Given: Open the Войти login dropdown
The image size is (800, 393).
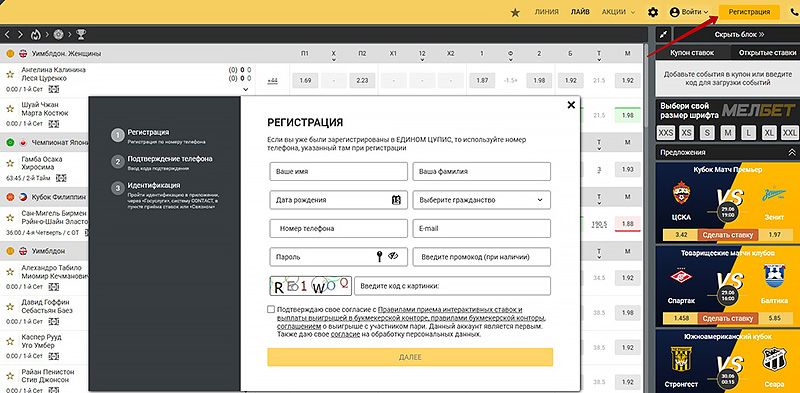Looking at the screenshot, I should point(689,12).
